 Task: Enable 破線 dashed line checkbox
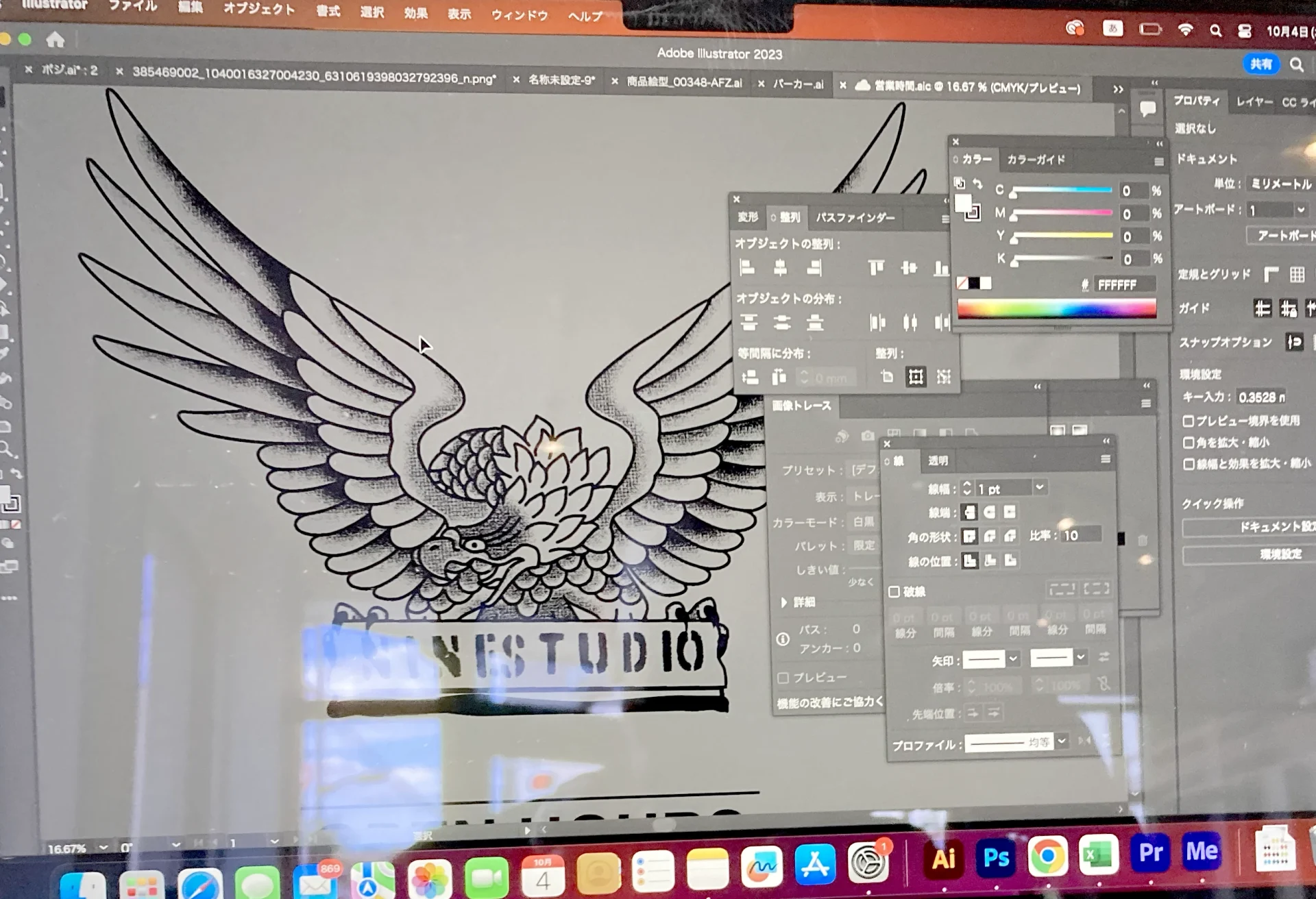click(894, 591)
